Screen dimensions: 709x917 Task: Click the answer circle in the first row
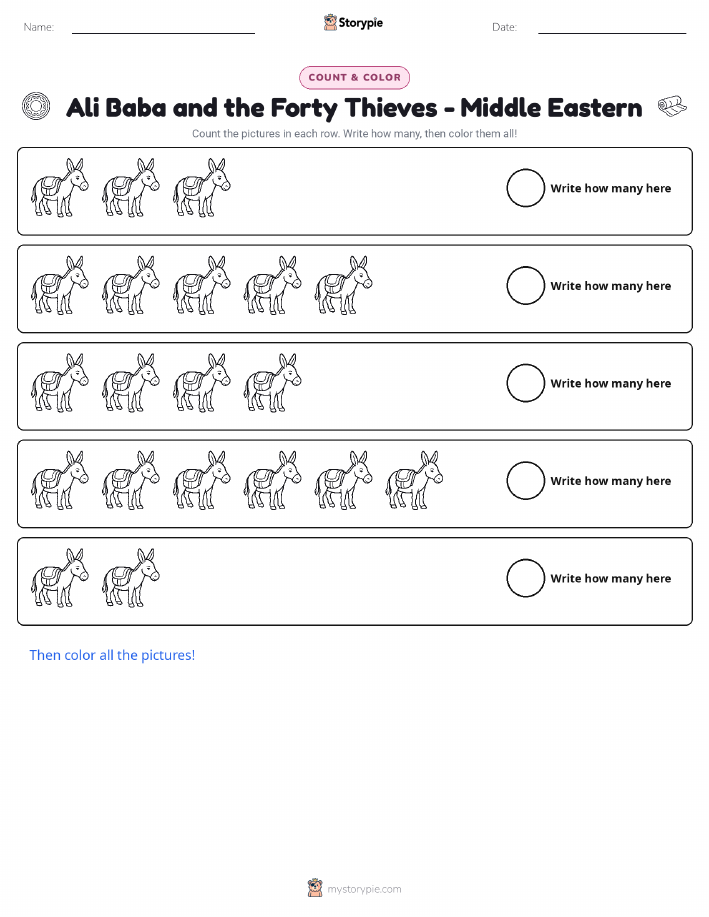click(x=525, y=188)
